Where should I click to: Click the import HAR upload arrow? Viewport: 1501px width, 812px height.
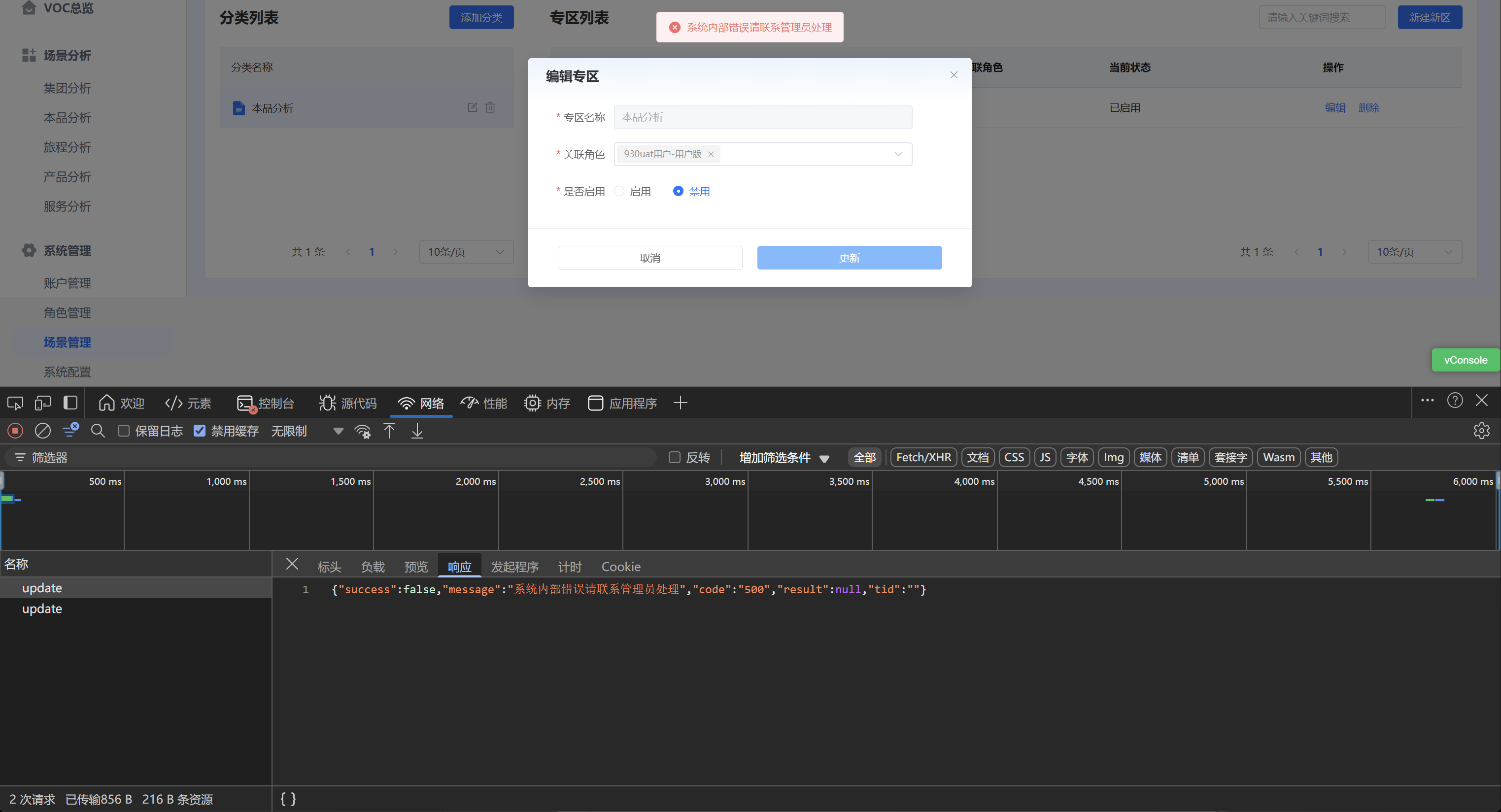pos(389,431)
